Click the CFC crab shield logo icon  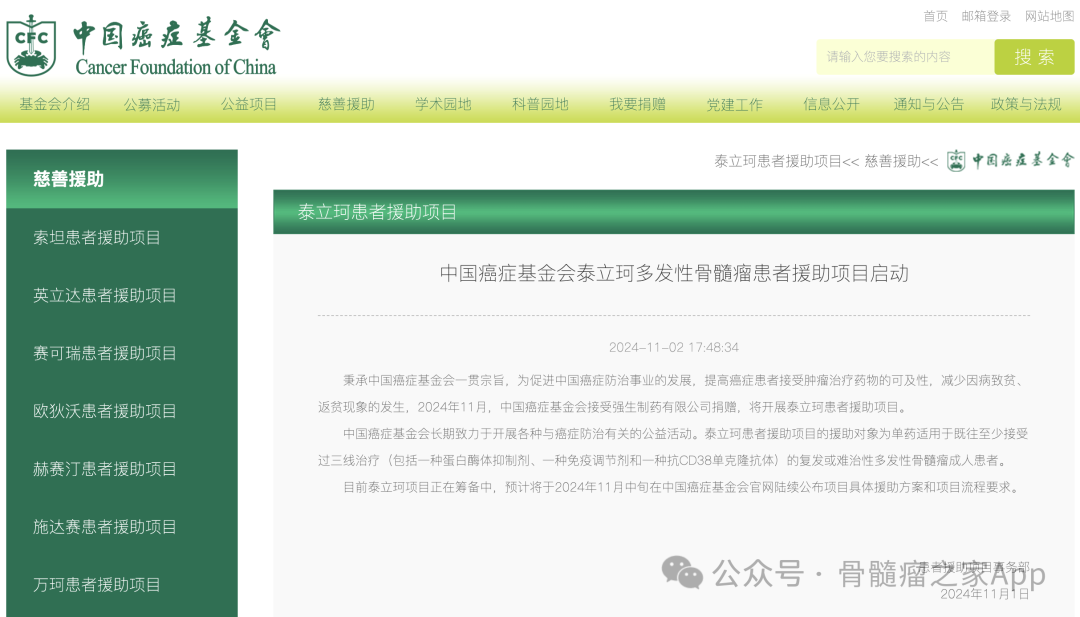tap(31, 45)
